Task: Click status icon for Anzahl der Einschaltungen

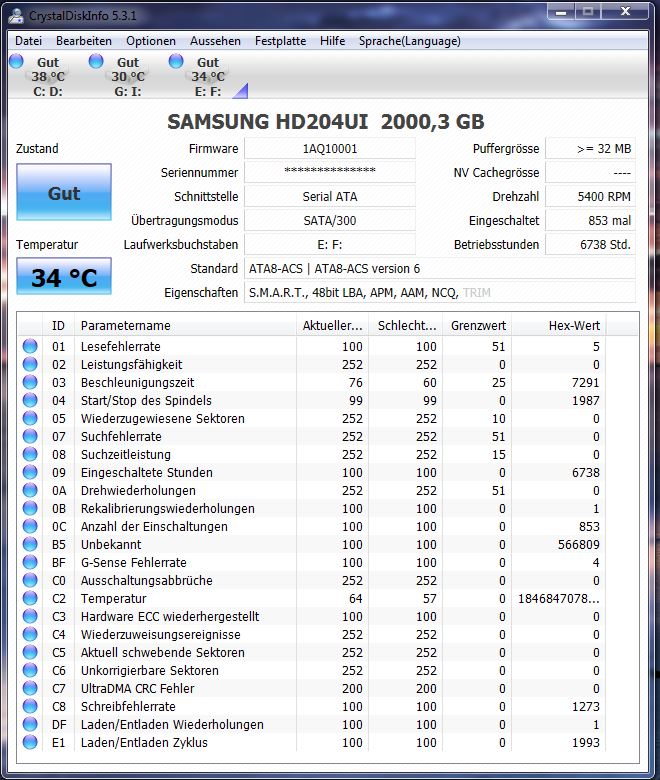Action: point(30,526)
